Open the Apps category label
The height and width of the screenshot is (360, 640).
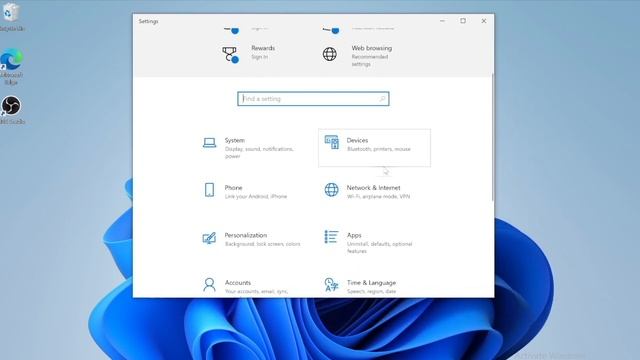[354, 236]
